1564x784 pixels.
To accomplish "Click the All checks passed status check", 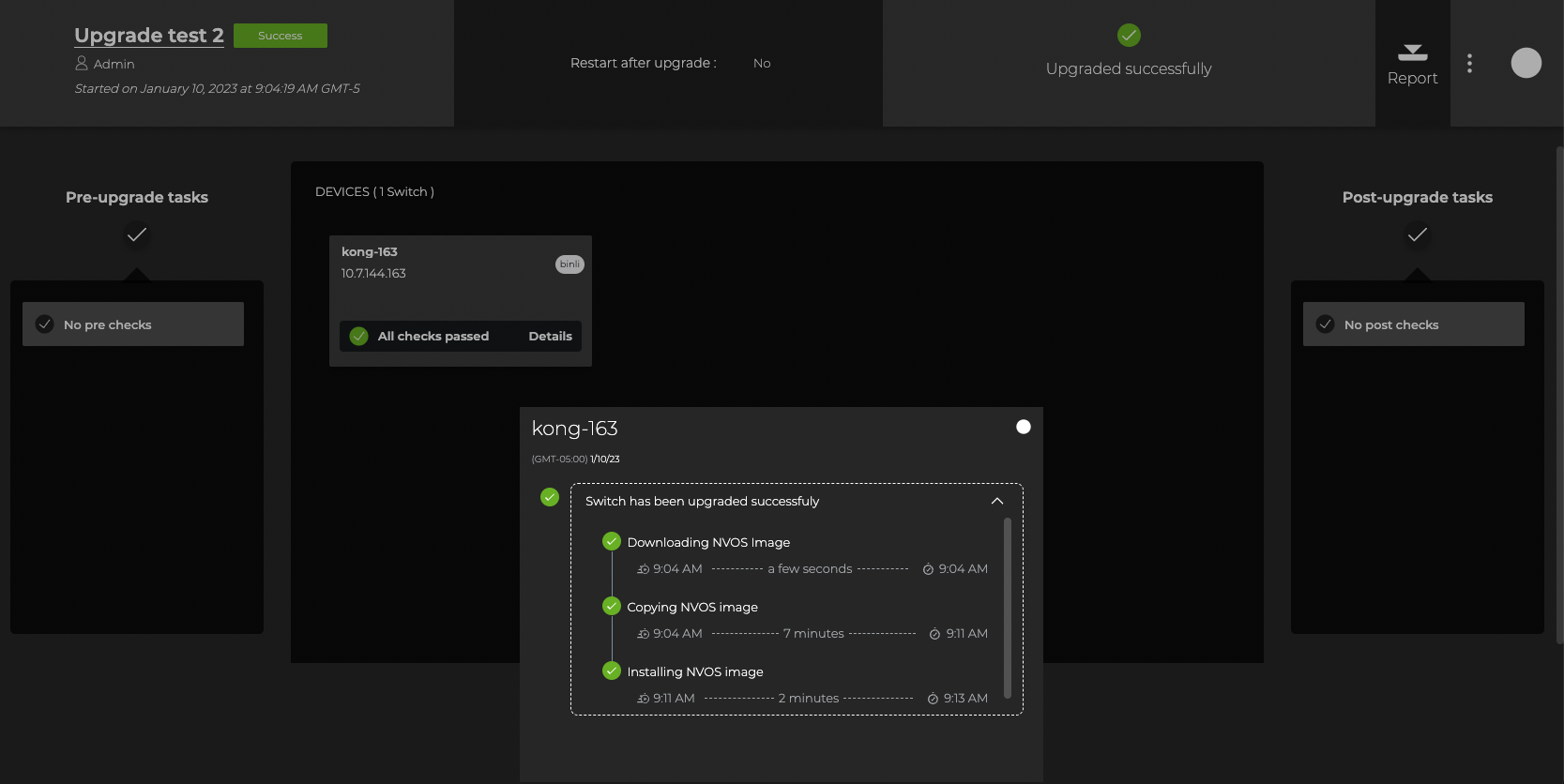I will (x=359, y=336).
